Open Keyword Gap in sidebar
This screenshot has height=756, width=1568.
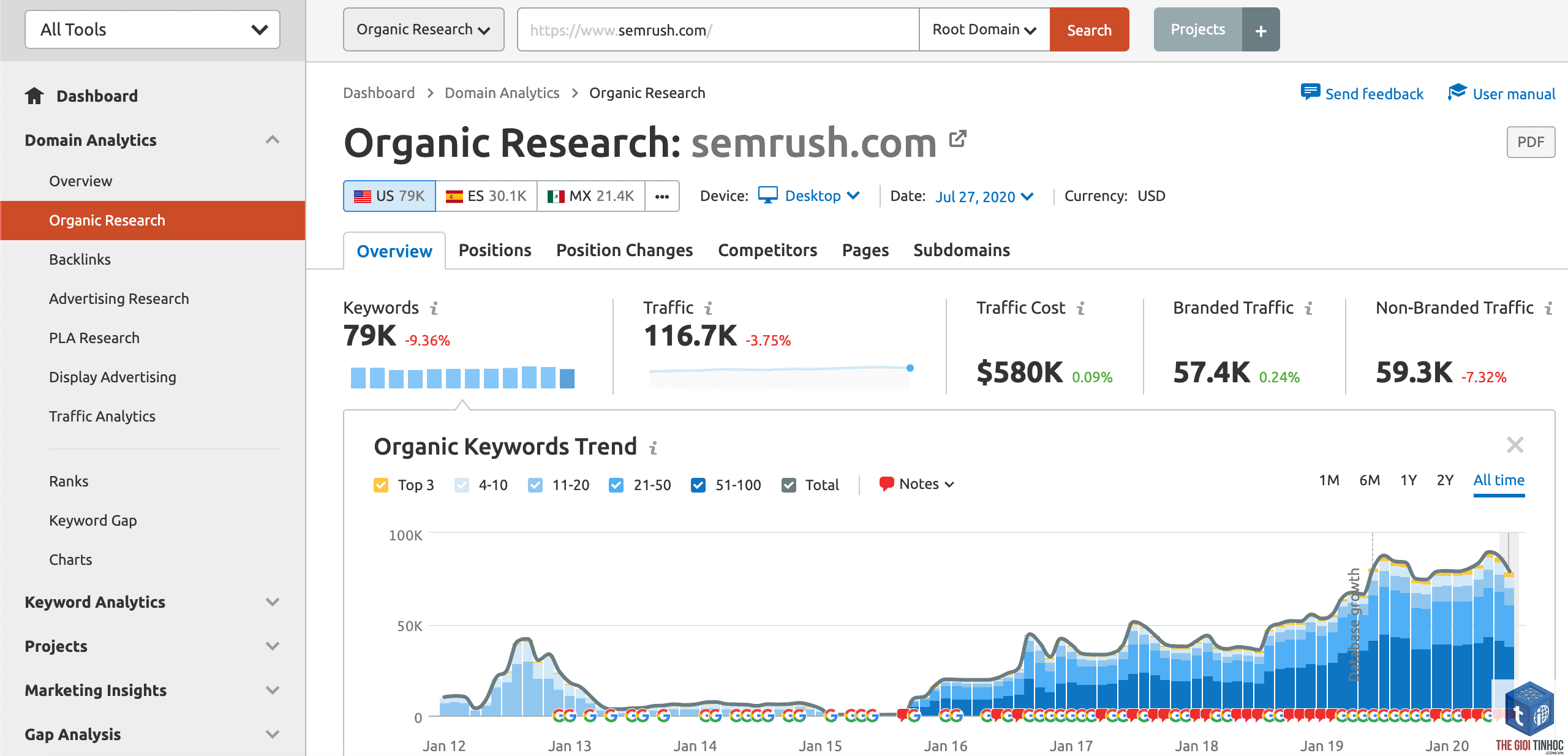(93, 521)
